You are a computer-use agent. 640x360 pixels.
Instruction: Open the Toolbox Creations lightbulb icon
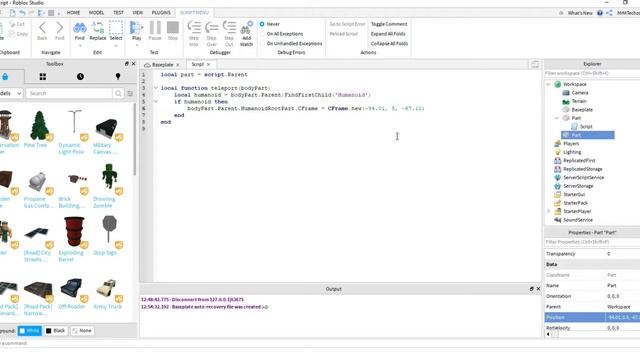118,76
